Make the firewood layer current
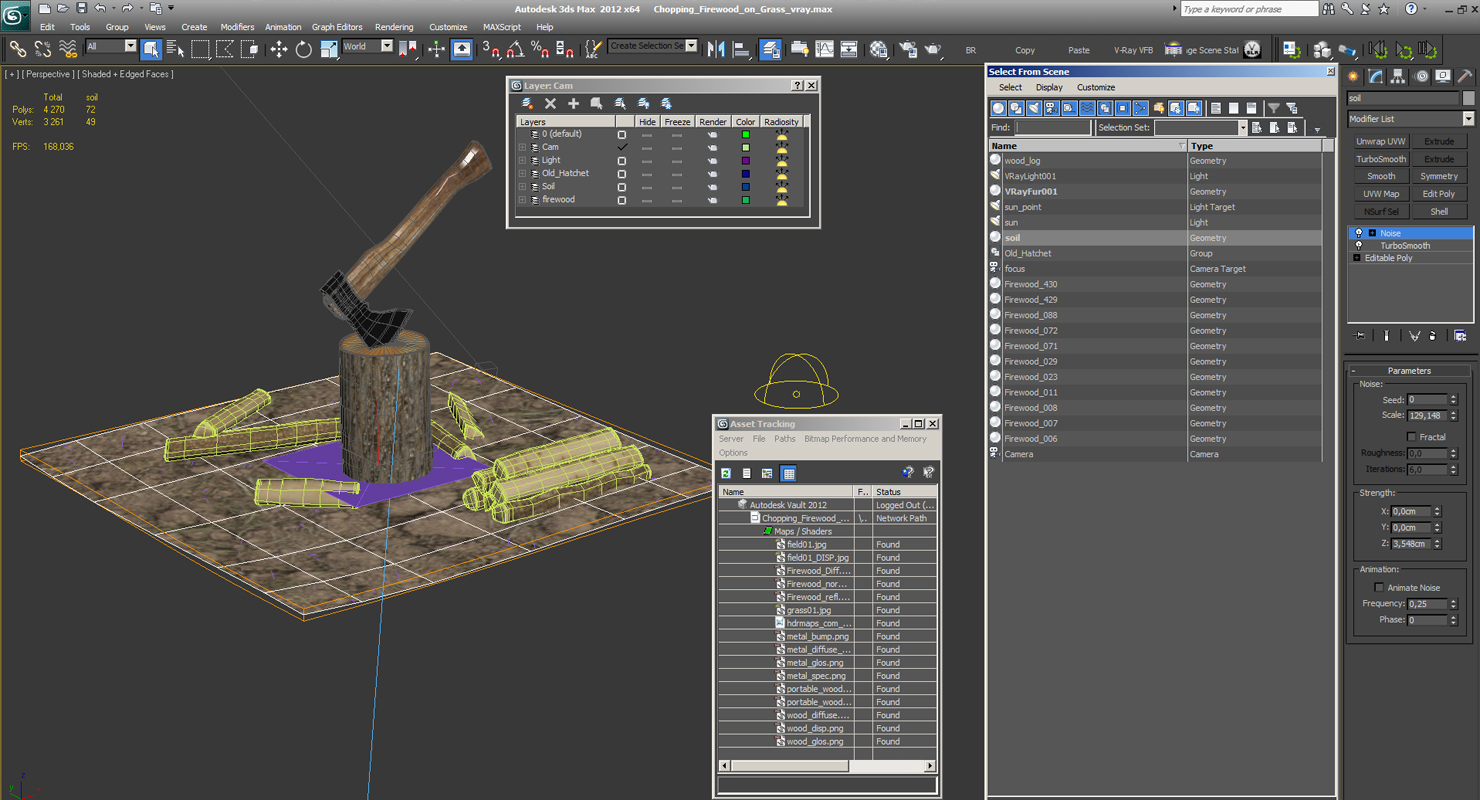 click(621, 199)
